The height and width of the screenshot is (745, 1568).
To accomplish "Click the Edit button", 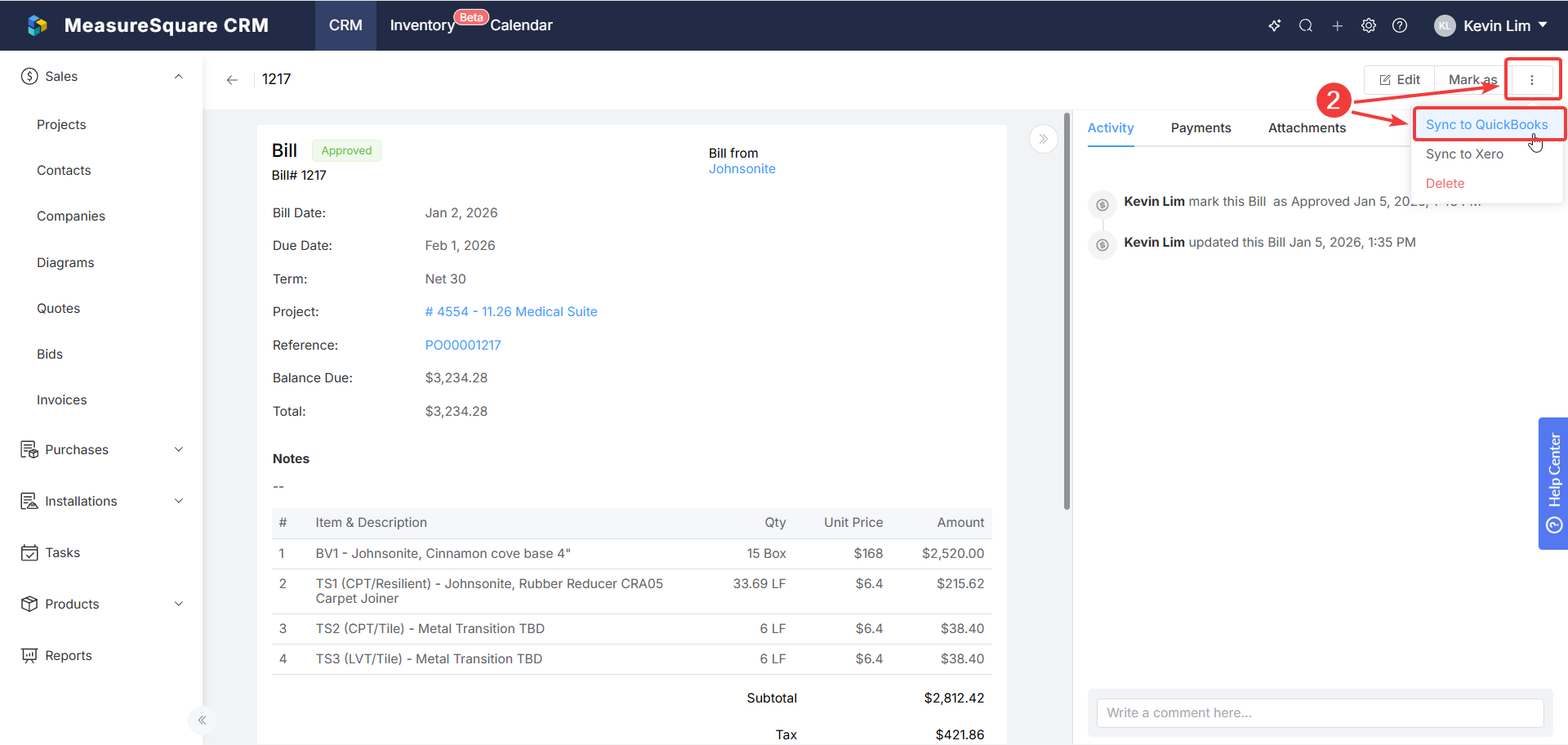I will tap(1400, 79).
